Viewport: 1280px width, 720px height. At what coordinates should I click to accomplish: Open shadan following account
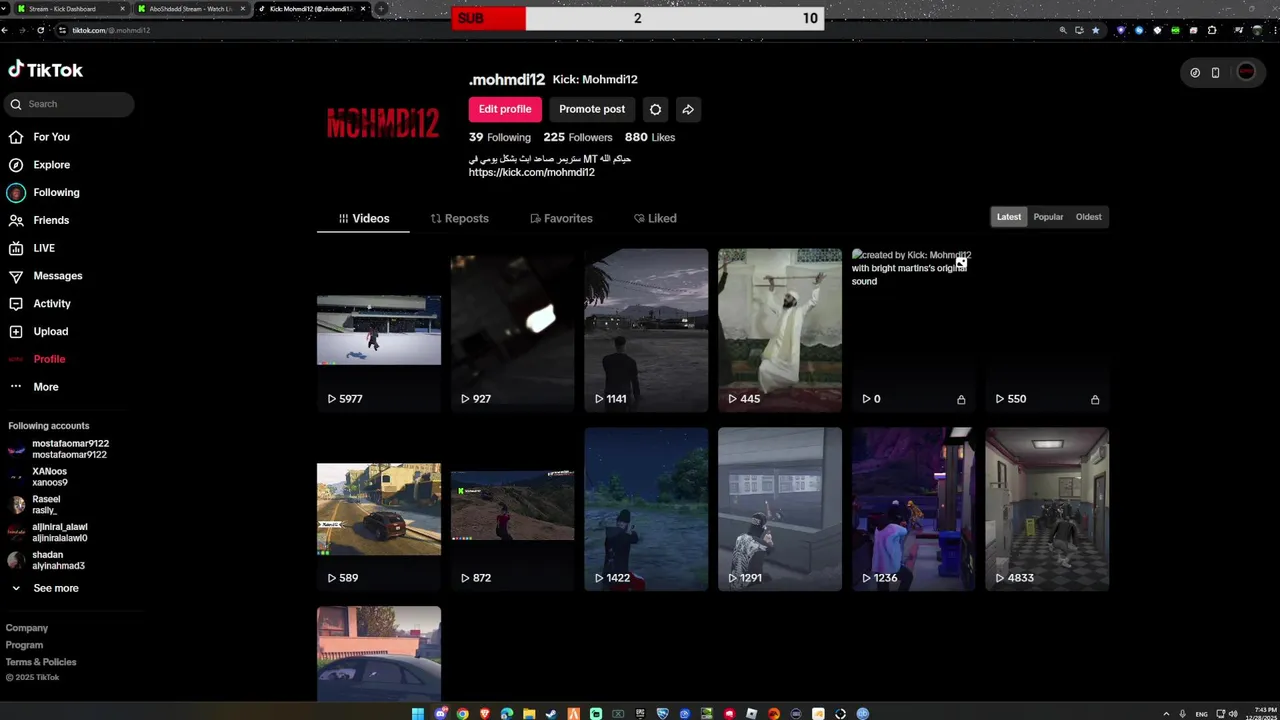[58, 560]
